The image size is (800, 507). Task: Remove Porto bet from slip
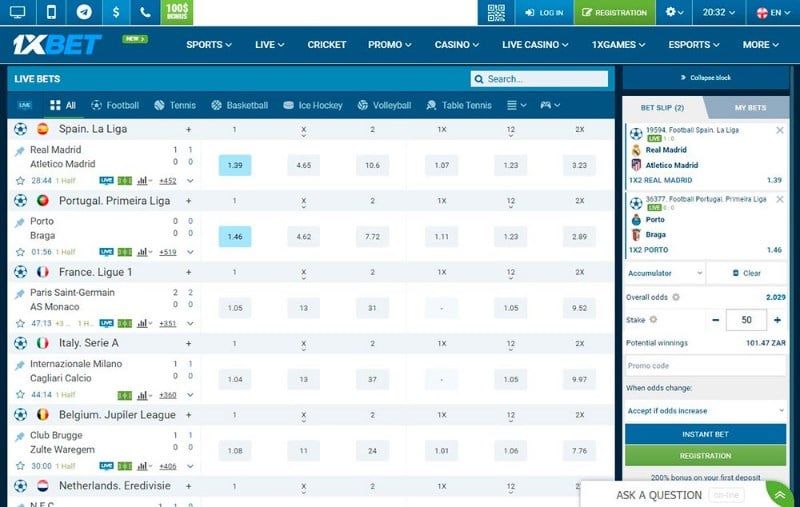[780, 199]
